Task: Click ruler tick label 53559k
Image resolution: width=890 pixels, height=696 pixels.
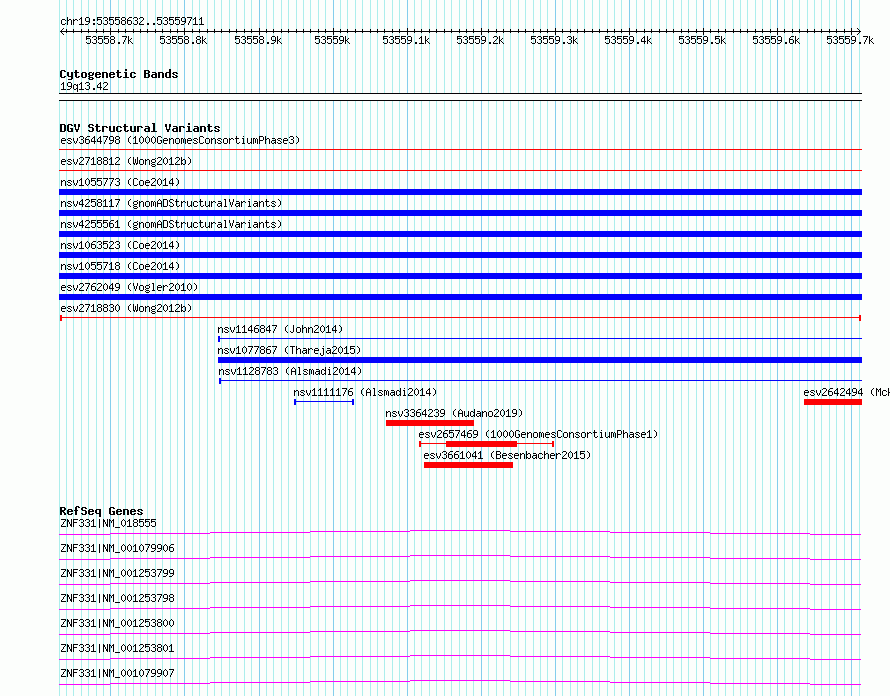Action: pyautogui.click(x=332, y=40)
